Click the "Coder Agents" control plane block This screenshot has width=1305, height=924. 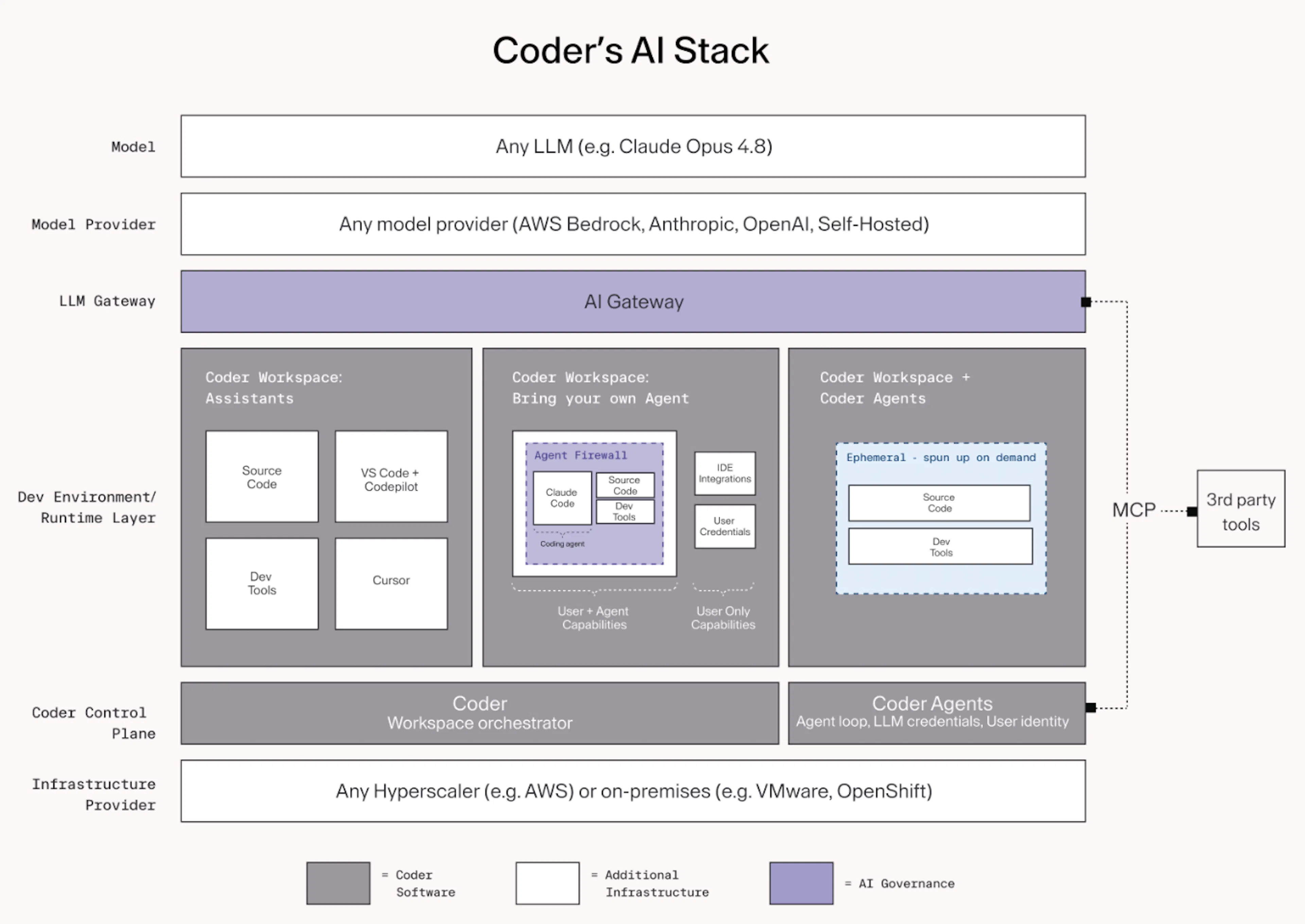[936, 713]
